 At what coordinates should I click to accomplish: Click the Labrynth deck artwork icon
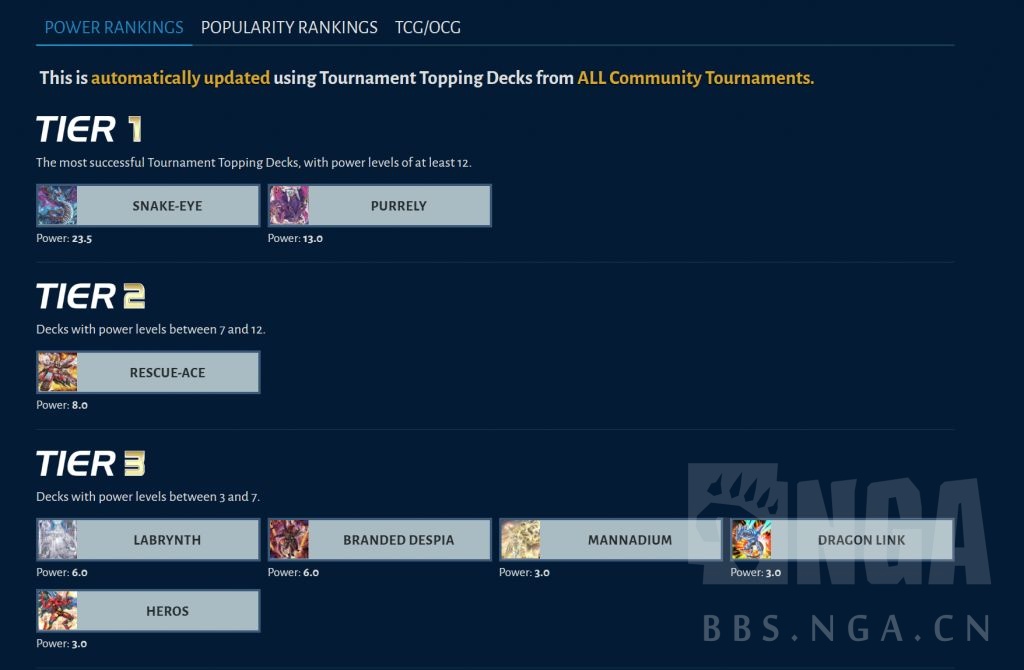tap(57, 540)
